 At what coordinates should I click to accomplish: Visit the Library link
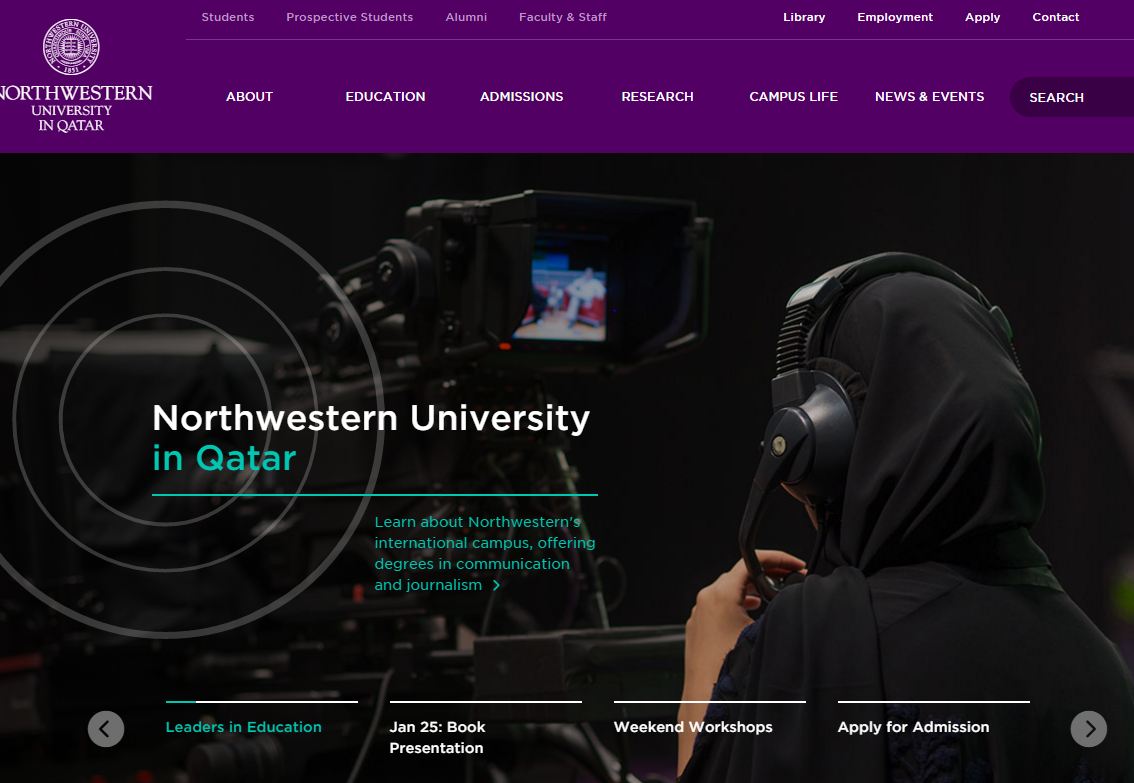pos(803,17)
